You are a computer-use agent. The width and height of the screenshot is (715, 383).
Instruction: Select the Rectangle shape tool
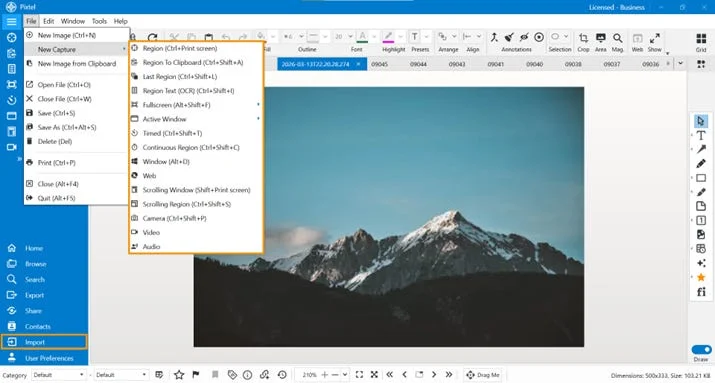click(x=701, y=178)
